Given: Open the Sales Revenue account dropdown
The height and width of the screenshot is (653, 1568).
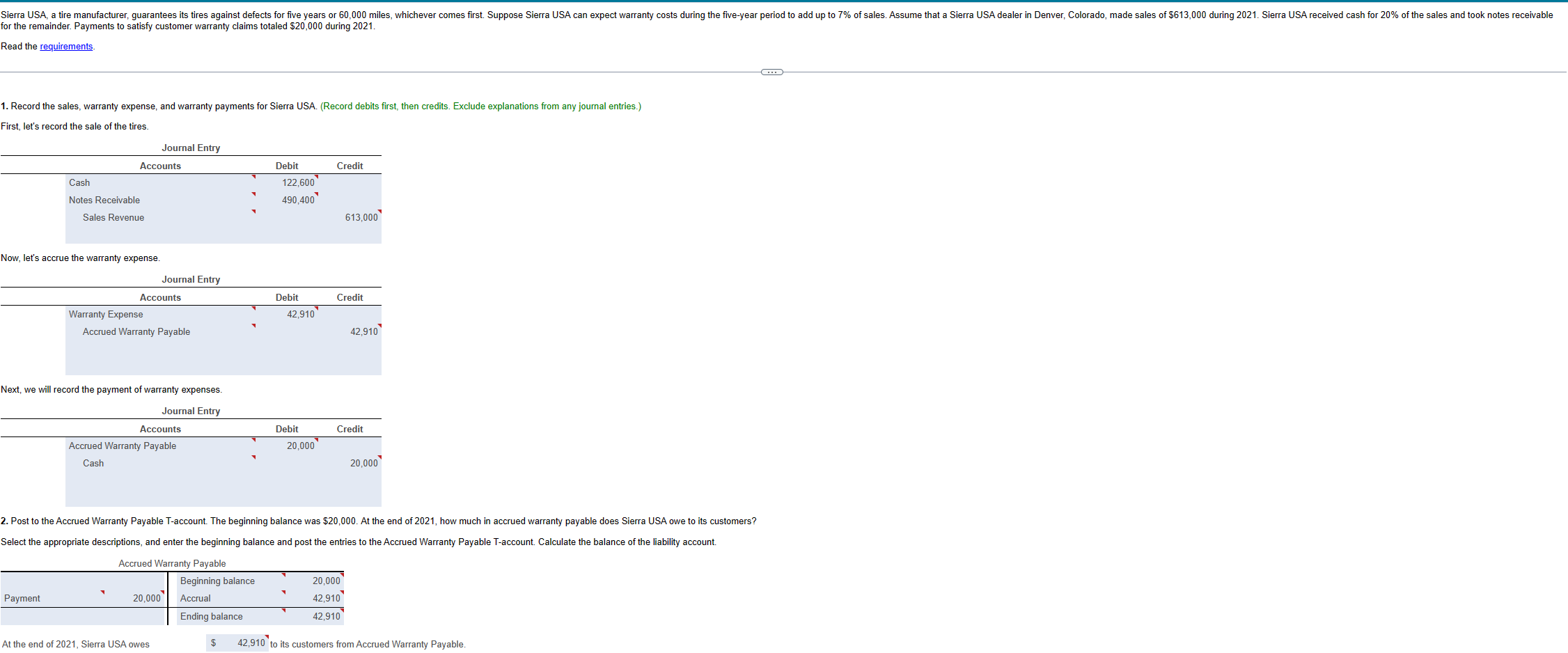Looking at the screenshot, I should [162, 217].
